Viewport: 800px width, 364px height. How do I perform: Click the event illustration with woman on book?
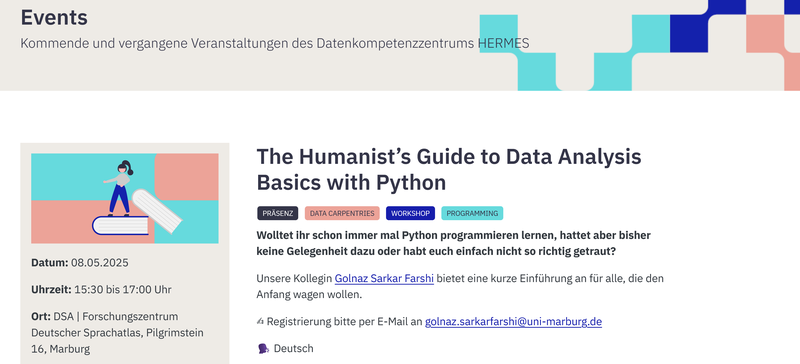tap(124, 199)
